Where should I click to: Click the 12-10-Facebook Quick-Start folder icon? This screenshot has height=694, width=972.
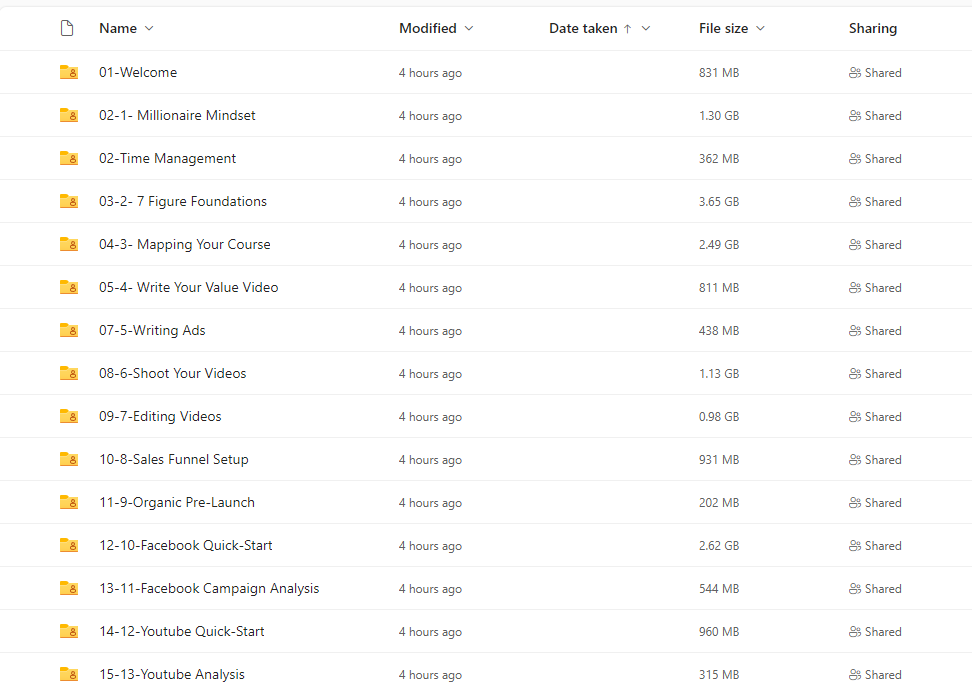click(x=69, y=545)
